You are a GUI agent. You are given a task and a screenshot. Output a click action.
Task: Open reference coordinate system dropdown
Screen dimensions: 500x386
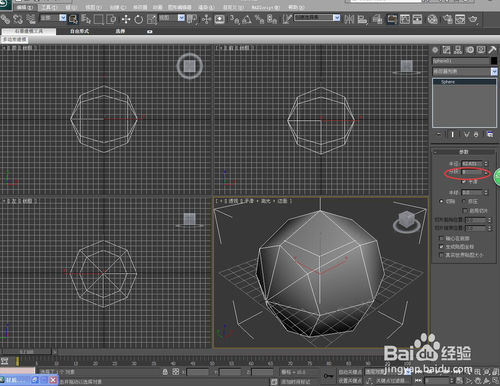tap(181, 18)
